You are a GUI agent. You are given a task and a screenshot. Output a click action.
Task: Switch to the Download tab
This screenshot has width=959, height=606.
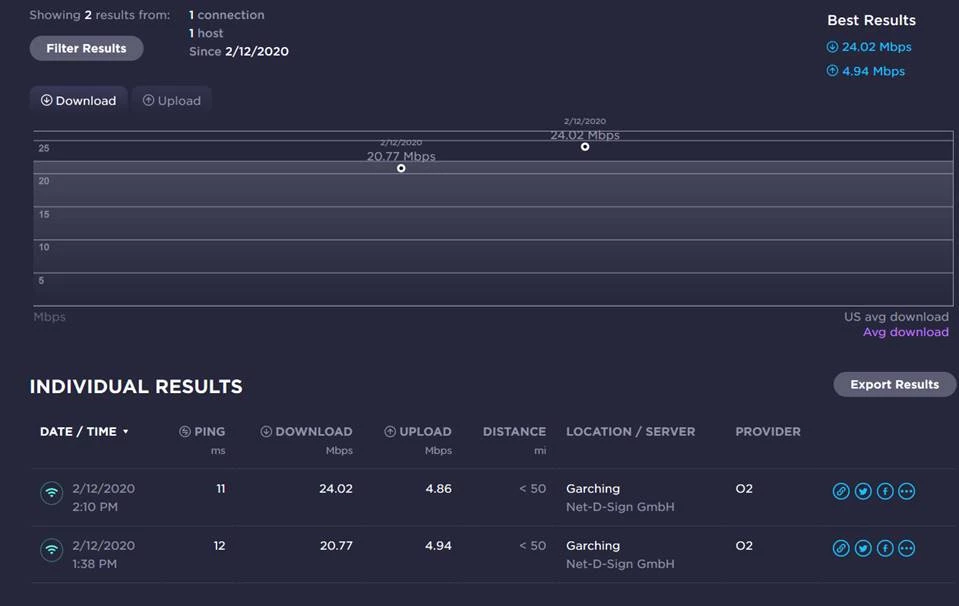tap(78, 100)
